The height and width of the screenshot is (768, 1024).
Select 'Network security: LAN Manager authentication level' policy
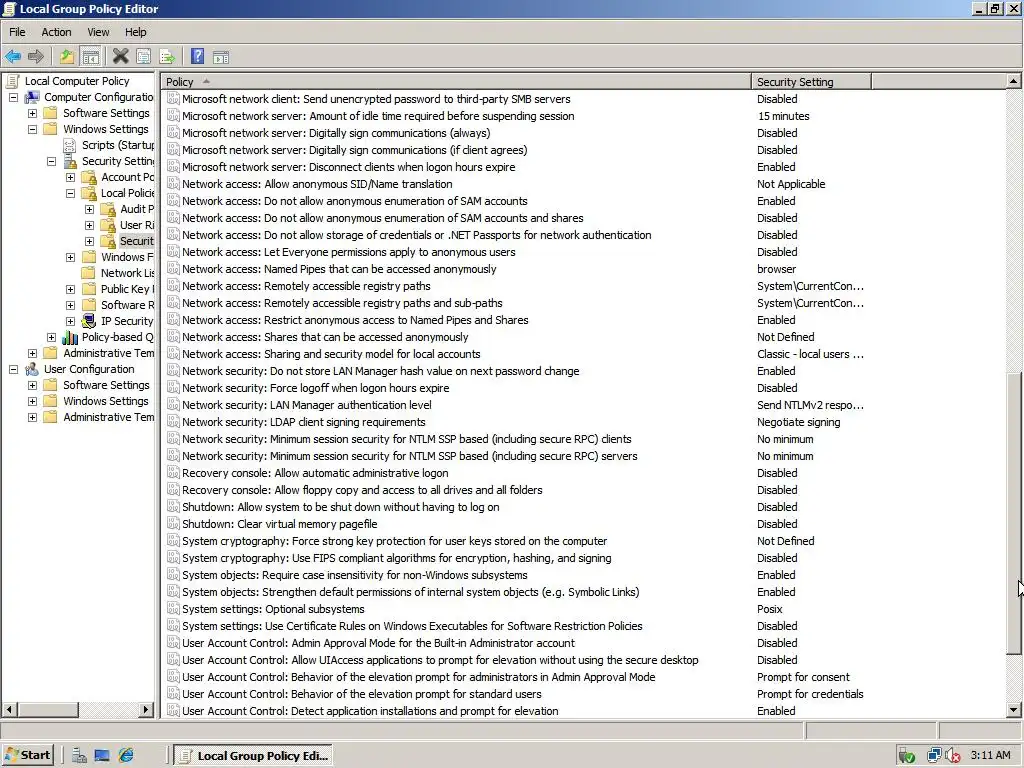point(306,405)
